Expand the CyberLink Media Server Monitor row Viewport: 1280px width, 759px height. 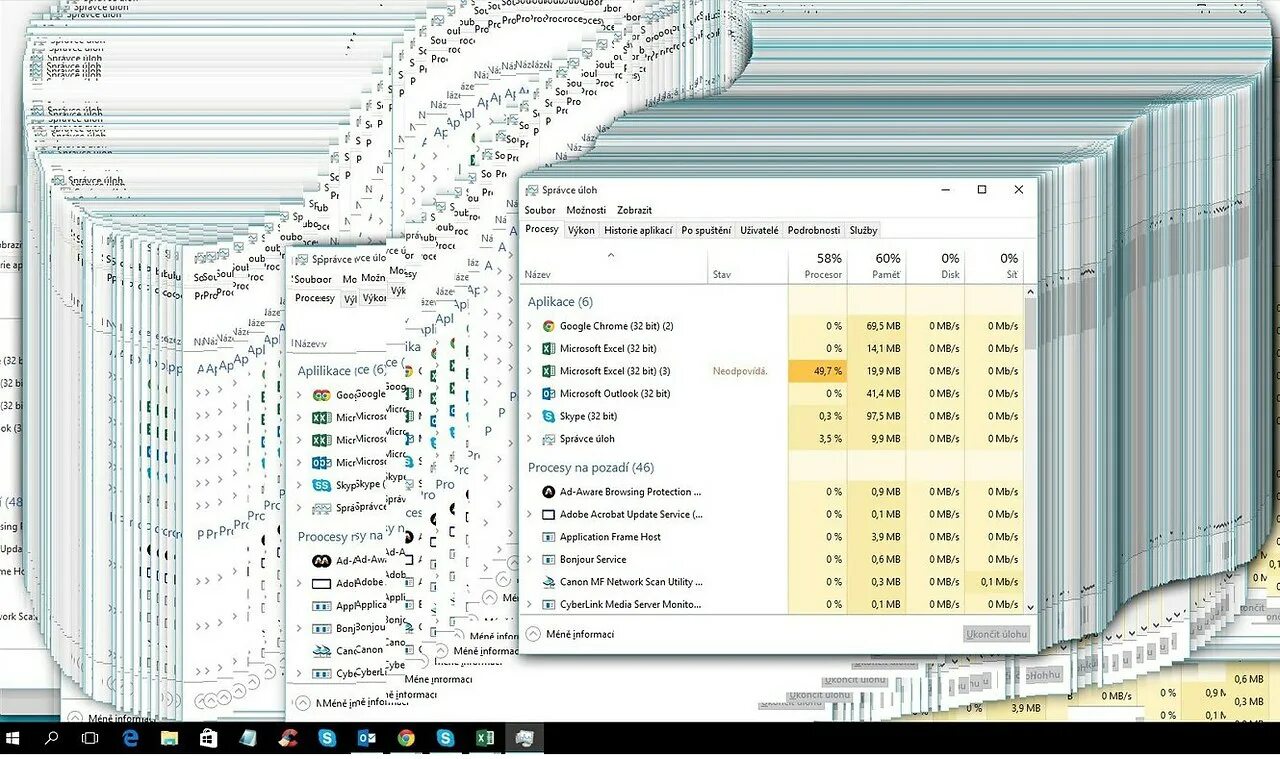coord(530,604)
